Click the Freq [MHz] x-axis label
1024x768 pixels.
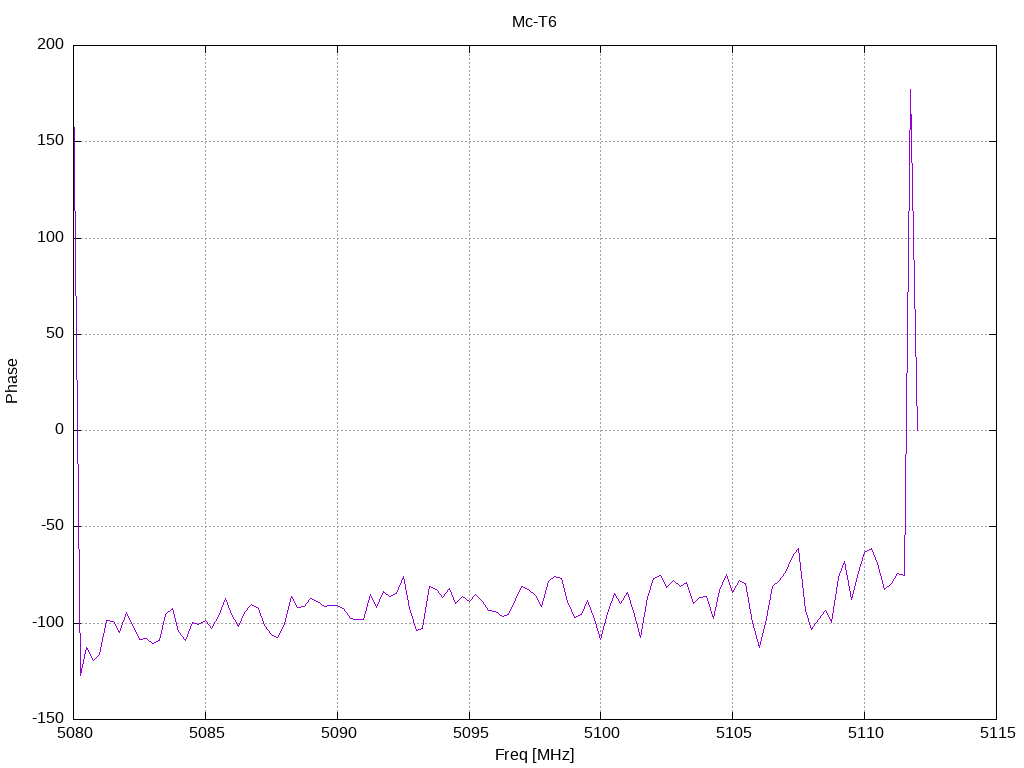pos(534,754)
